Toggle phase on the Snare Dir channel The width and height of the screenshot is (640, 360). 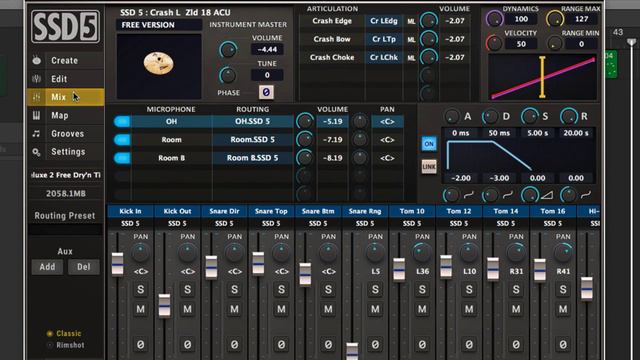[x=234, y=345]
